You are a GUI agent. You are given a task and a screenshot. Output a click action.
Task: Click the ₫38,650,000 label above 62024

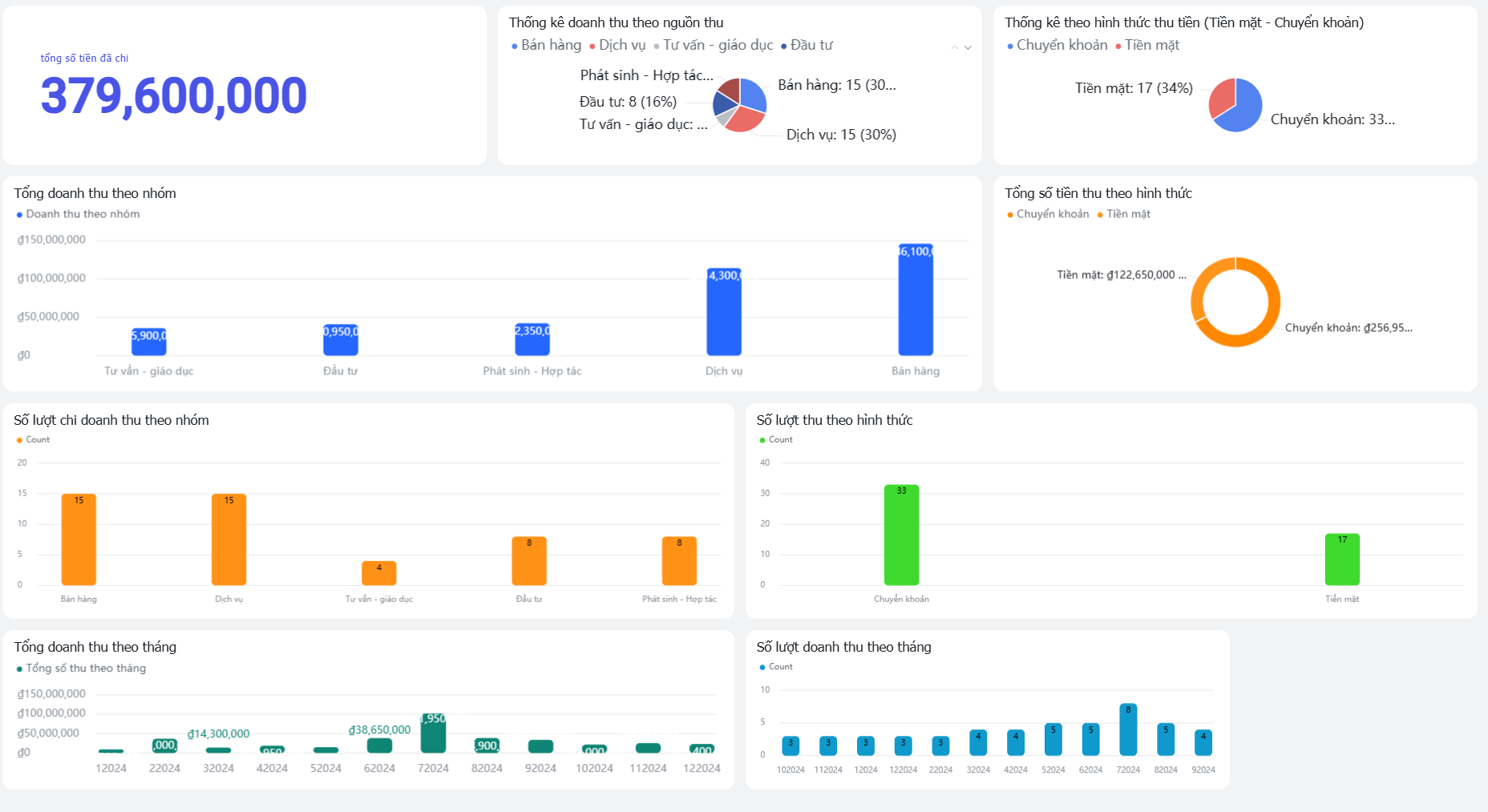pyautogui.click(x=379, y=730)
